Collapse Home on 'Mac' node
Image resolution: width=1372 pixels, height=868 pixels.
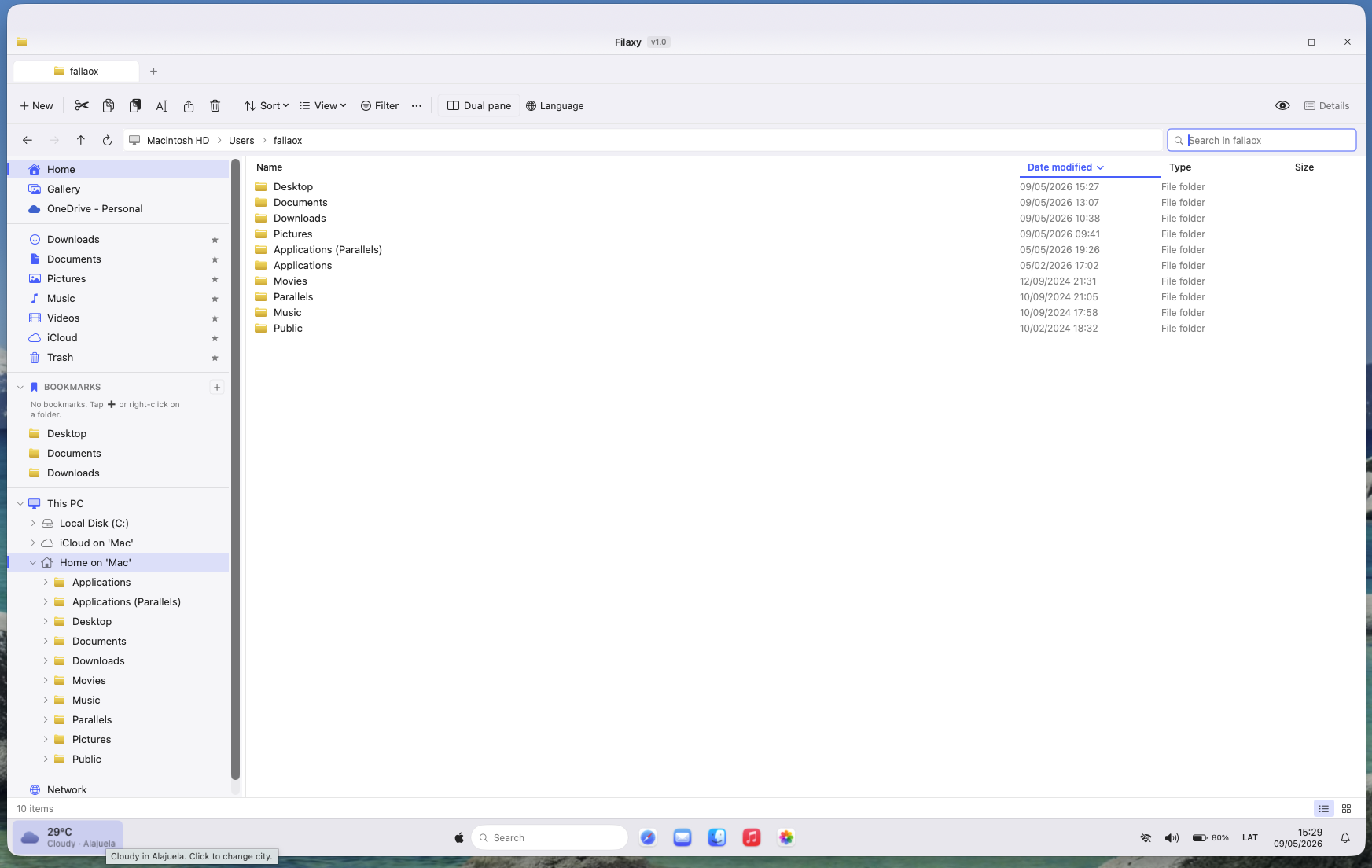point(33,562)
